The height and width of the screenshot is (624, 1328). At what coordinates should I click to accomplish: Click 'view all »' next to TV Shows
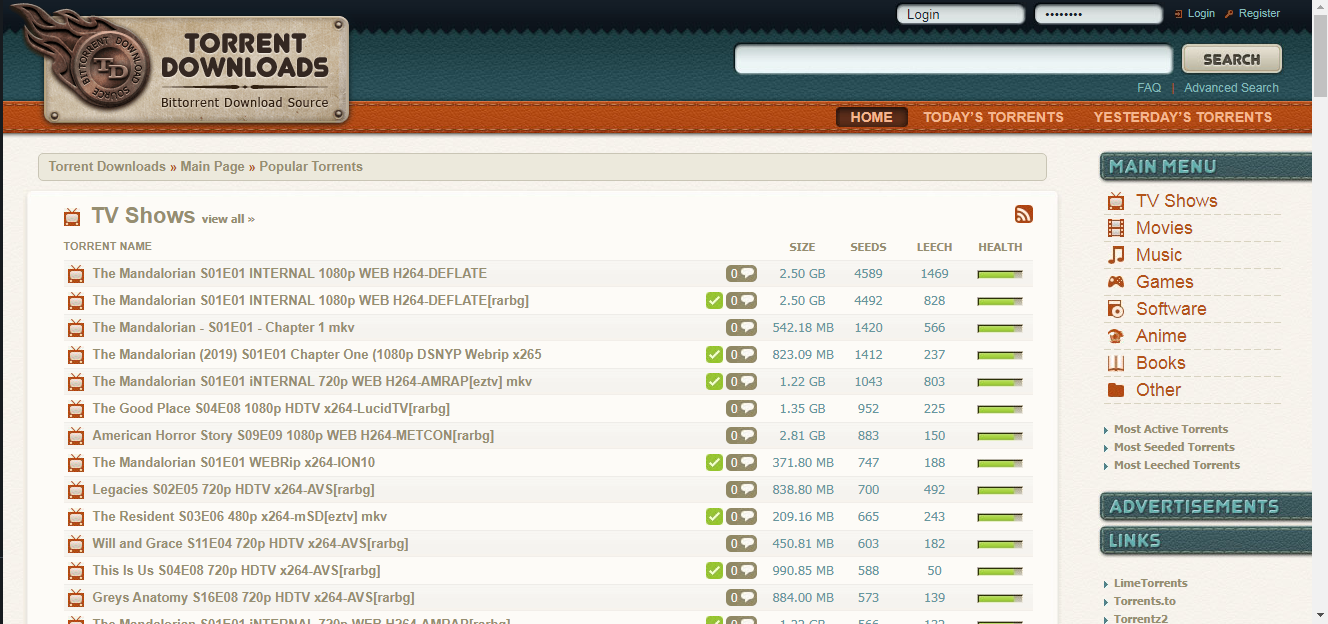click(x=228, y=219)
